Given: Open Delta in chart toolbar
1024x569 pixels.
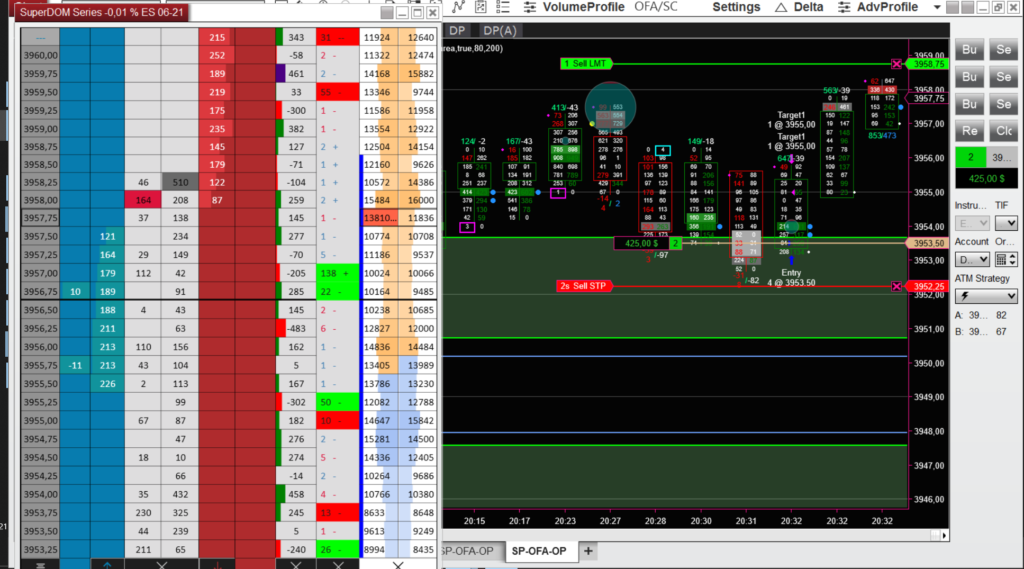Looking at the screenshot, I should (808, 7).
